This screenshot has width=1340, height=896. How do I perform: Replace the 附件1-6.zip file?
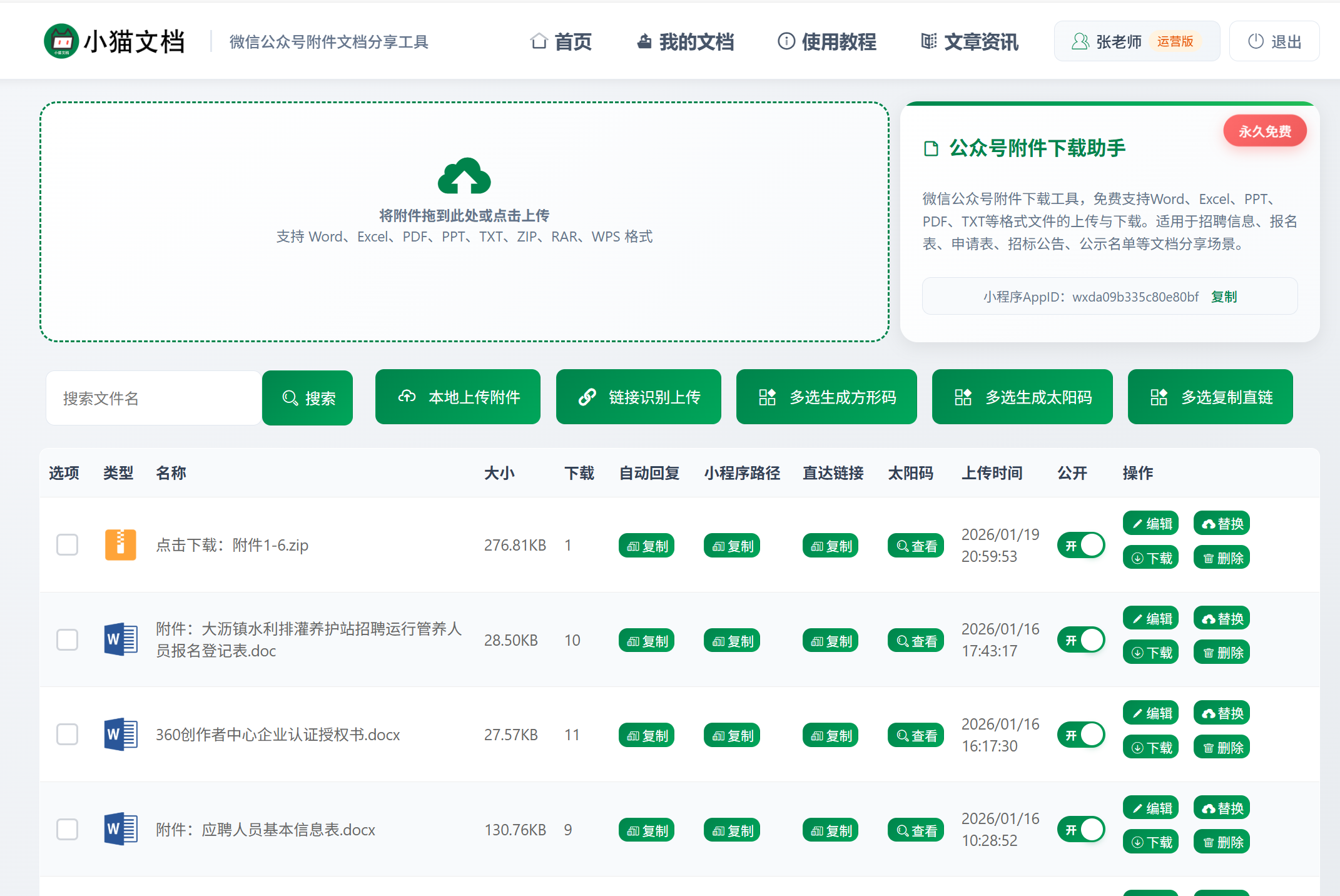(1221, 523)
